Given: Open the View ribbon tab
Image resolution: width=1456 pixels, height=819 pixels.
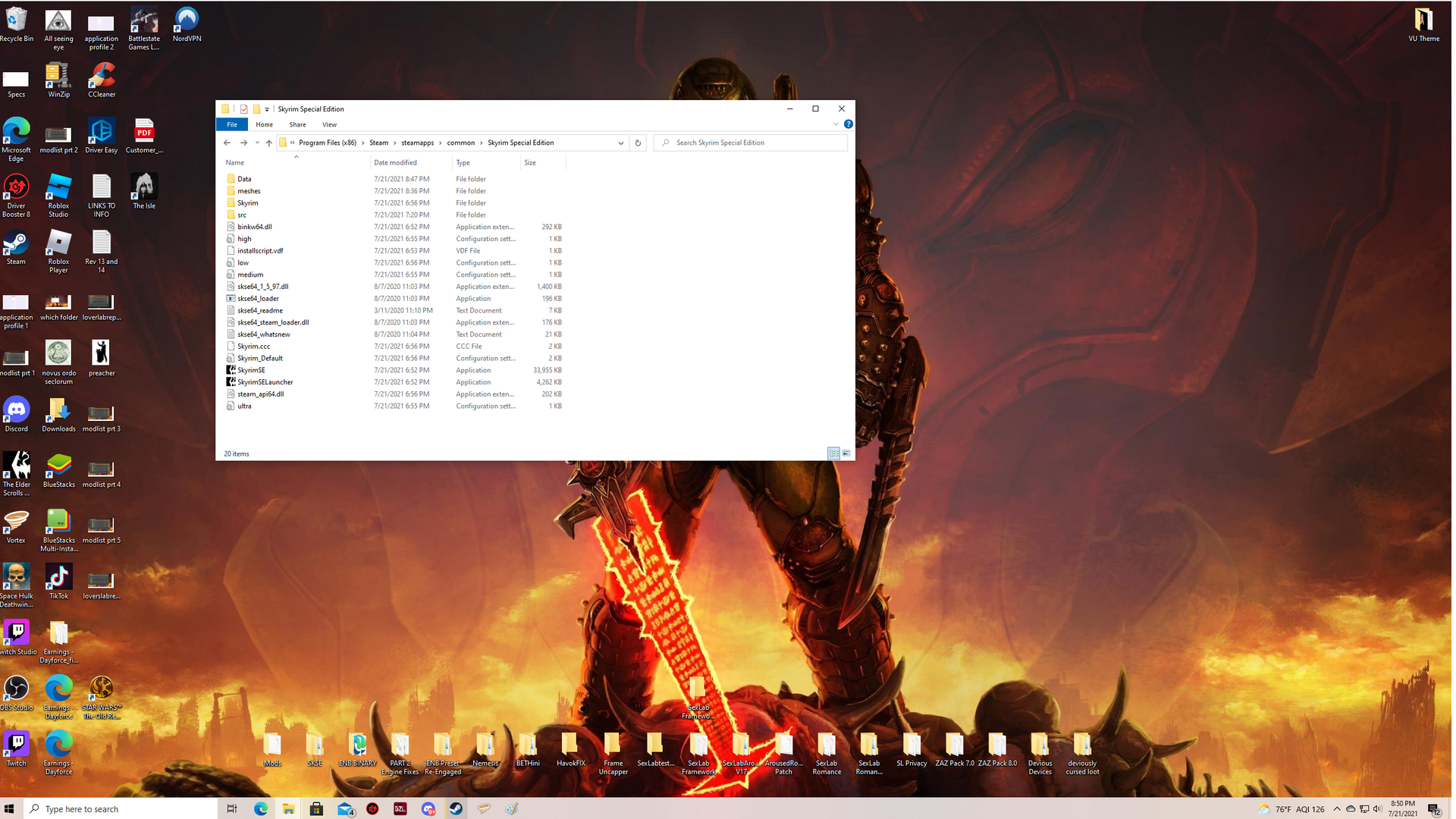Looking at the screenshot, I should 329,124.
